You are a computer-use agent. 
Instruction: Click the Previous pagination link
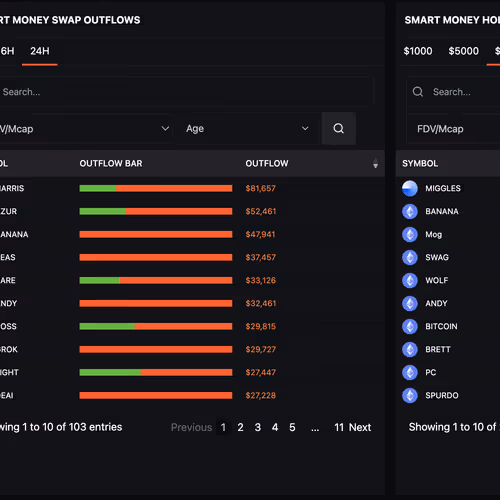pyautogui.click(x=191, y=427)
